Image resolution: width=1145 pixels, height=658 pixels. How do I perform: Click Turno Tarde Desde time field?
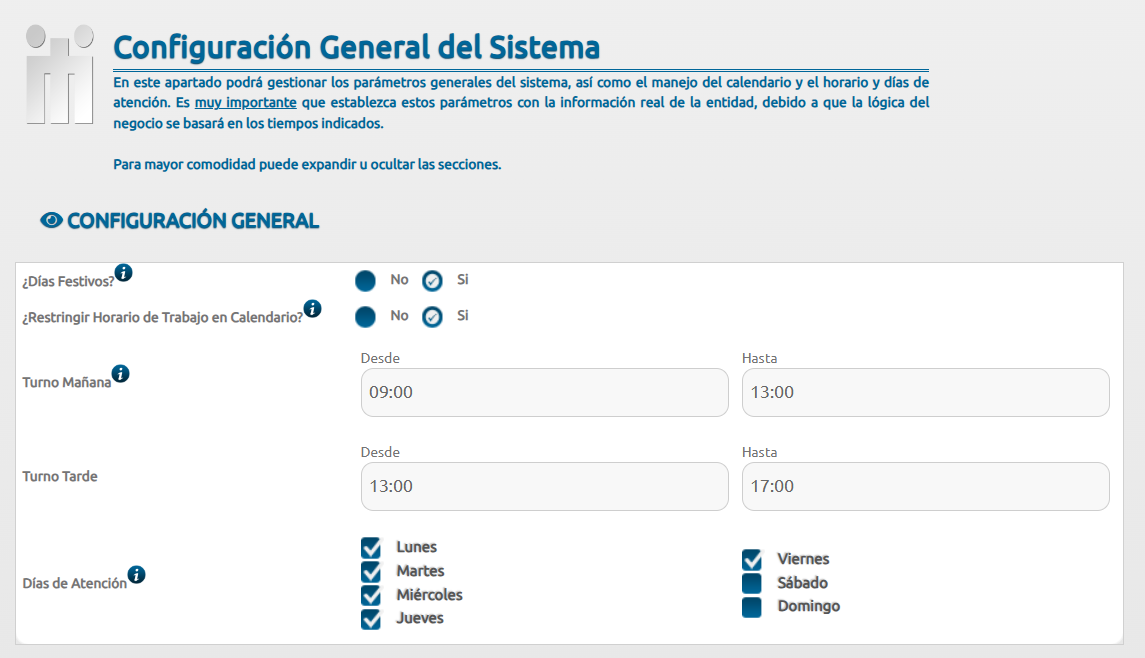544,486
